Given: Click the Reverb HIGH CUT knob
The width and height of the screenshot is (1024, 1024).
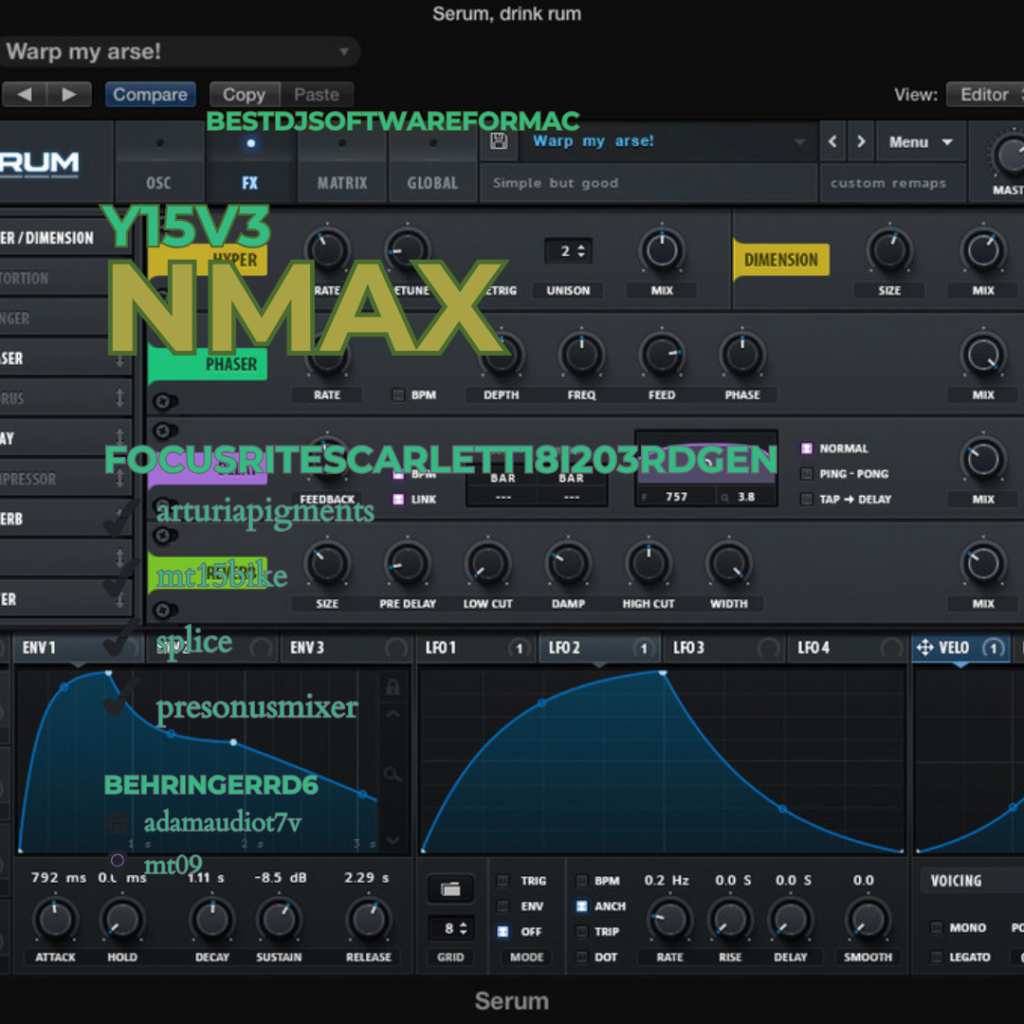Looking at the screenshot, I should coord(648,564).
